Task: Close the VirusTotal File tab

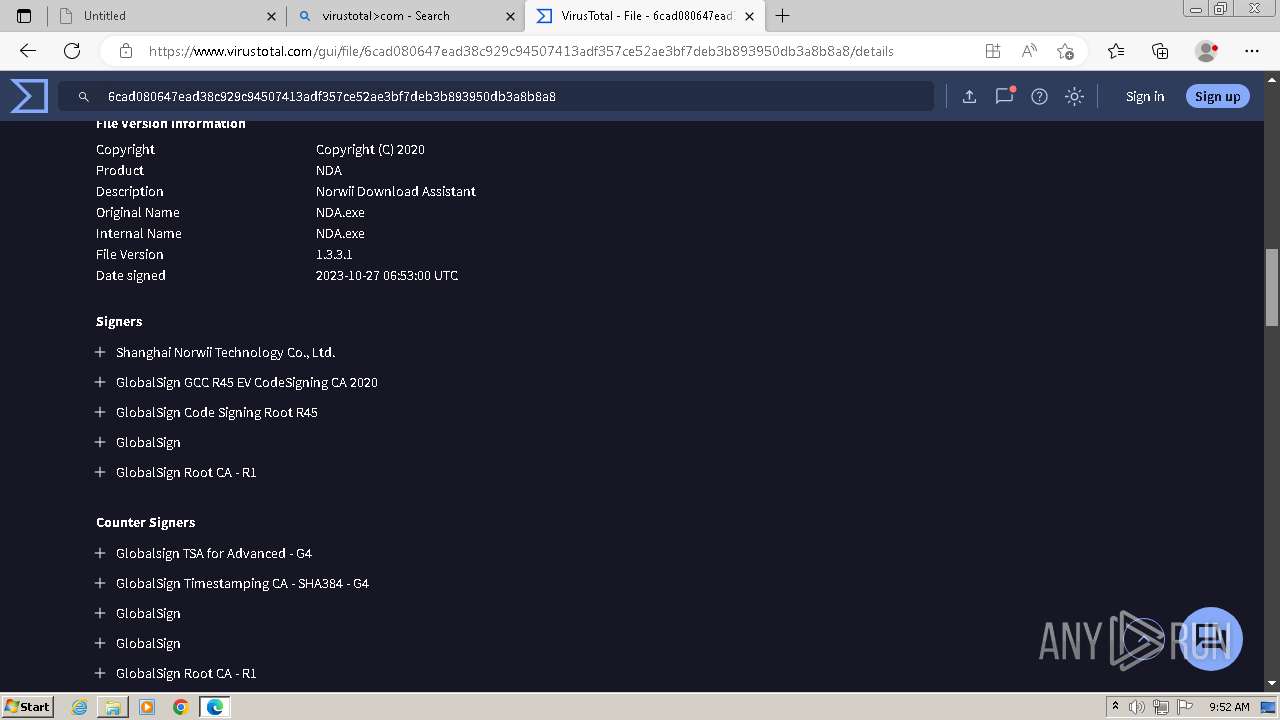Action: [x=749, y=16]
